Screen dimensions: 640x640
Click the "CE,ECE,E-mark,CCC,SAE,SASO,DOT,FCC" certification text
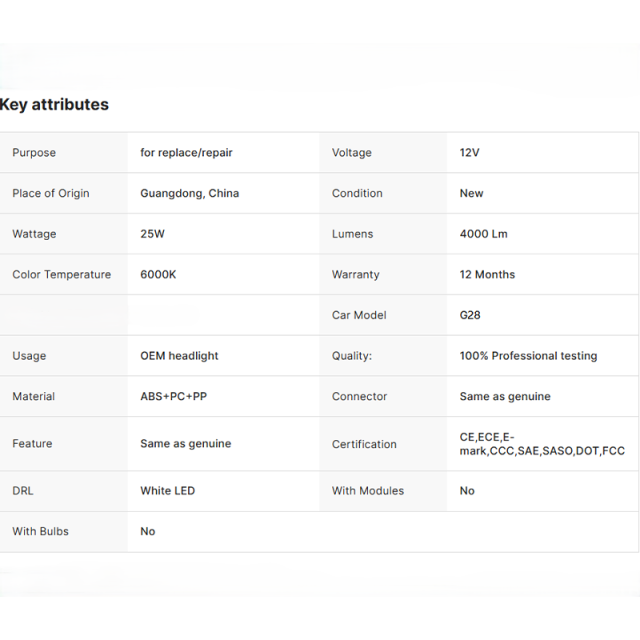541,444
